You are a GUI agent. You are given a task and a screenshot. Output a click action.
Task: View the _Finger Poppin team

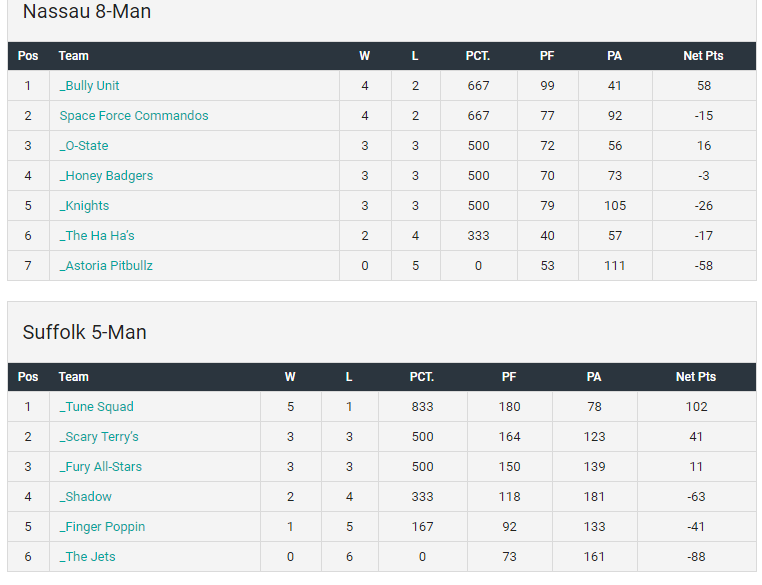pyautogui.click(x=102, y=527)
